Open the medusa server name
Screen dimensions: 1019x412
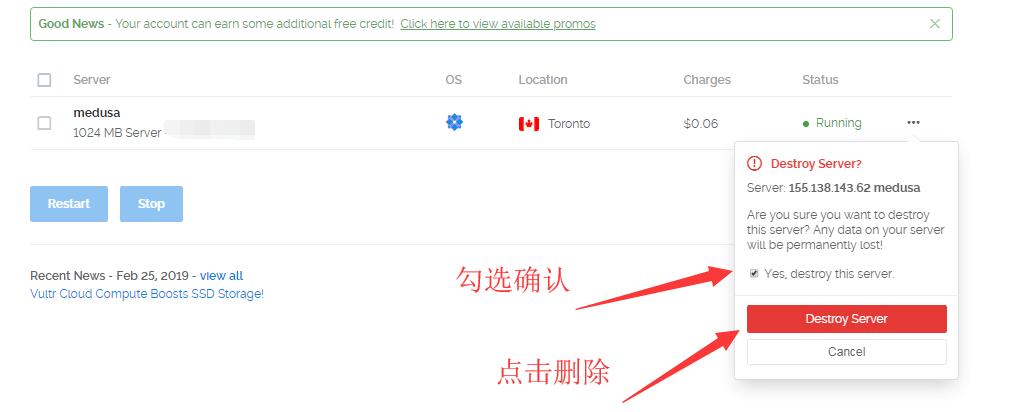coord(97,112)
